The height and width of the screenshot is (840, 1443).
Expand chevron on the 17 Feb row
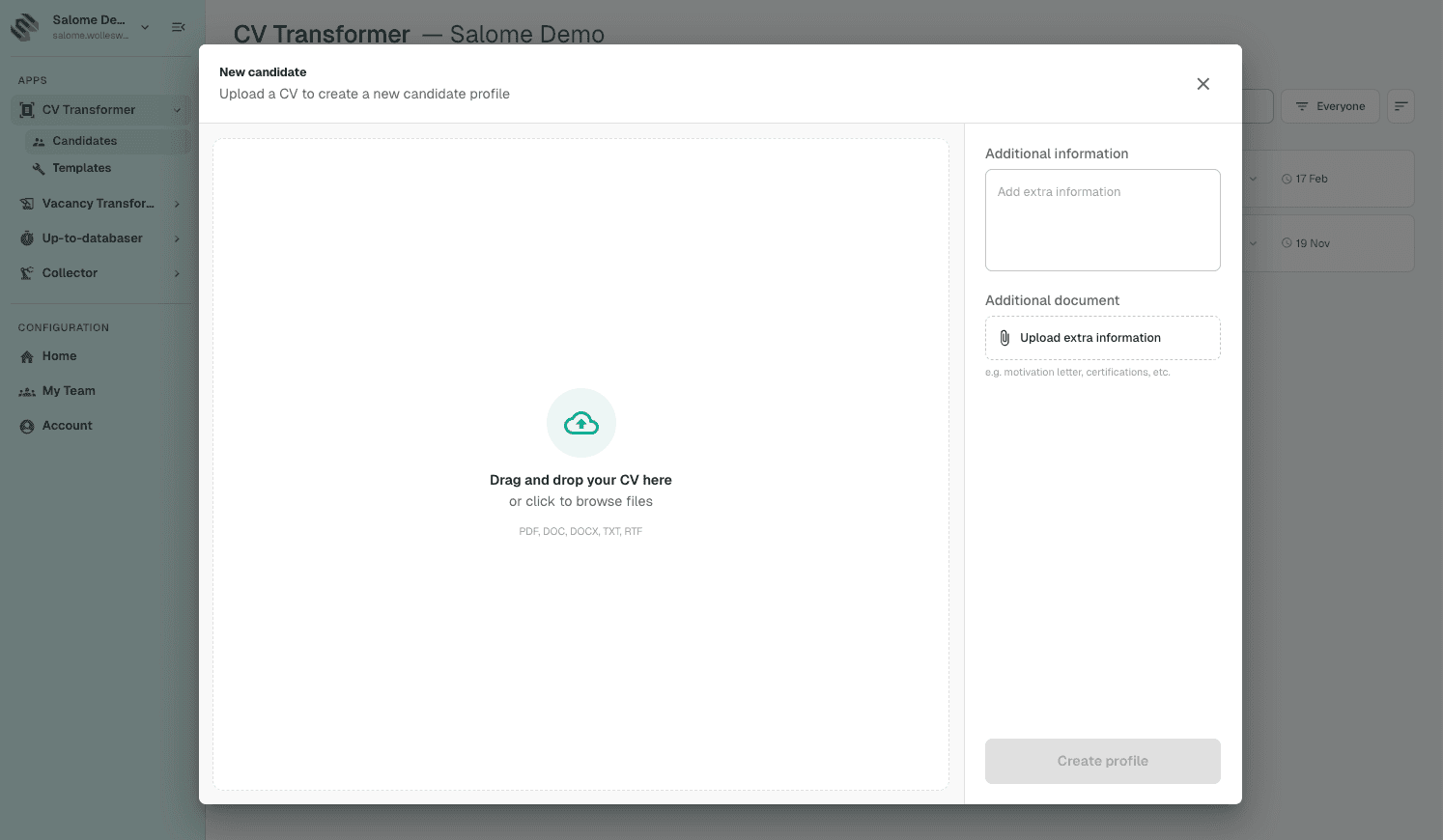click(x=1253, y=179)
